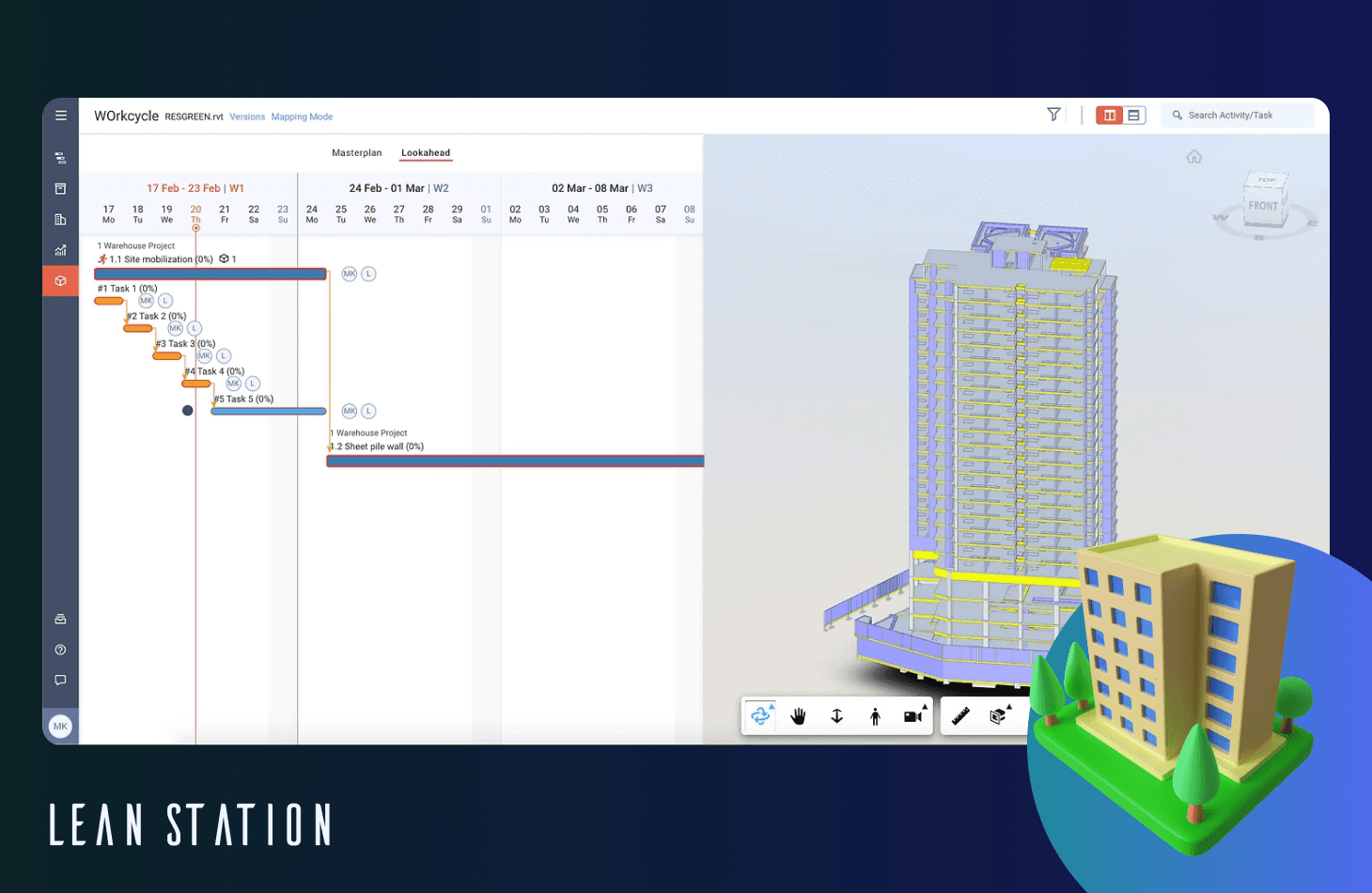Click the MK avatar beside Task 1
1372x893 pixels.
point(146,301)
